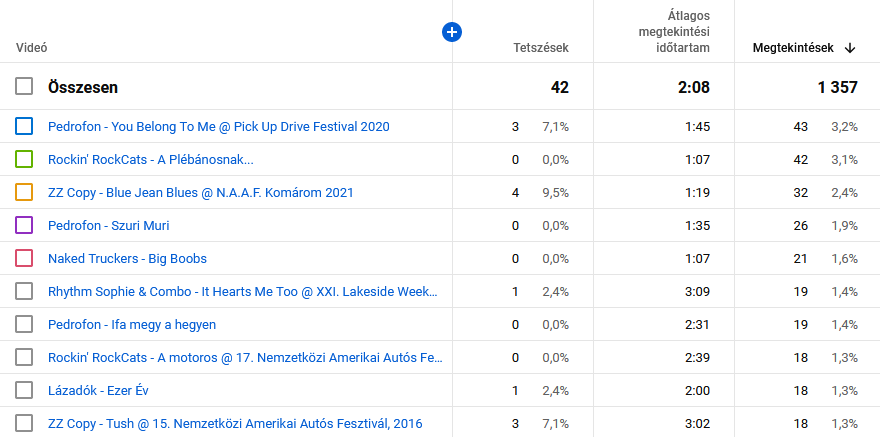The height and width of the screenshot is (437, 880).
Task: Toggle the blue checkbox for Pedrofon You Belong To Me
Action: click(24, 127)
